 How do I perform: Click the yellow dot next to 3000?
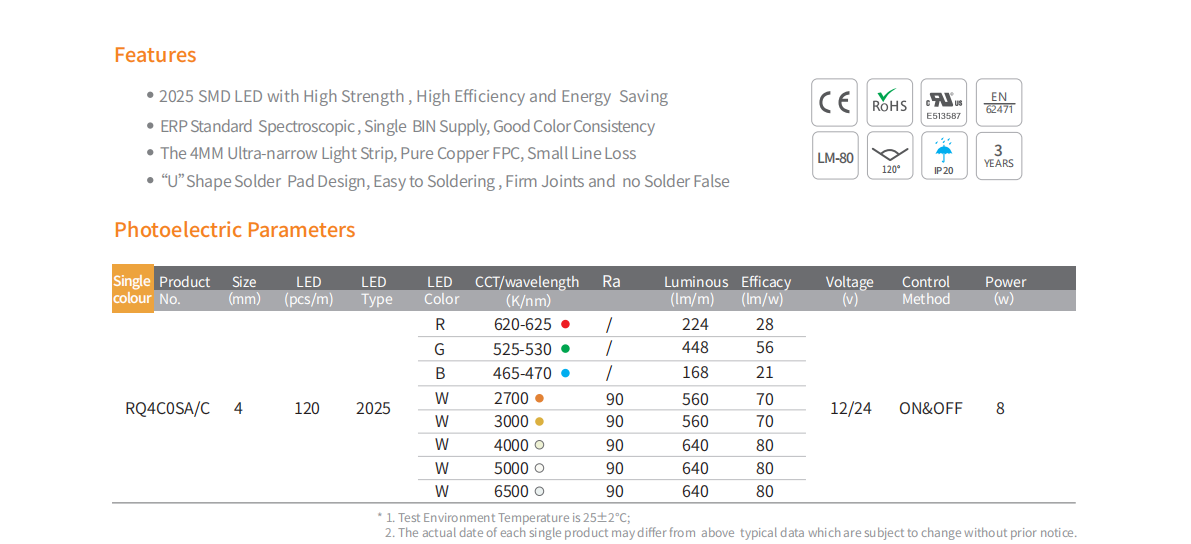tap(540, 422)
